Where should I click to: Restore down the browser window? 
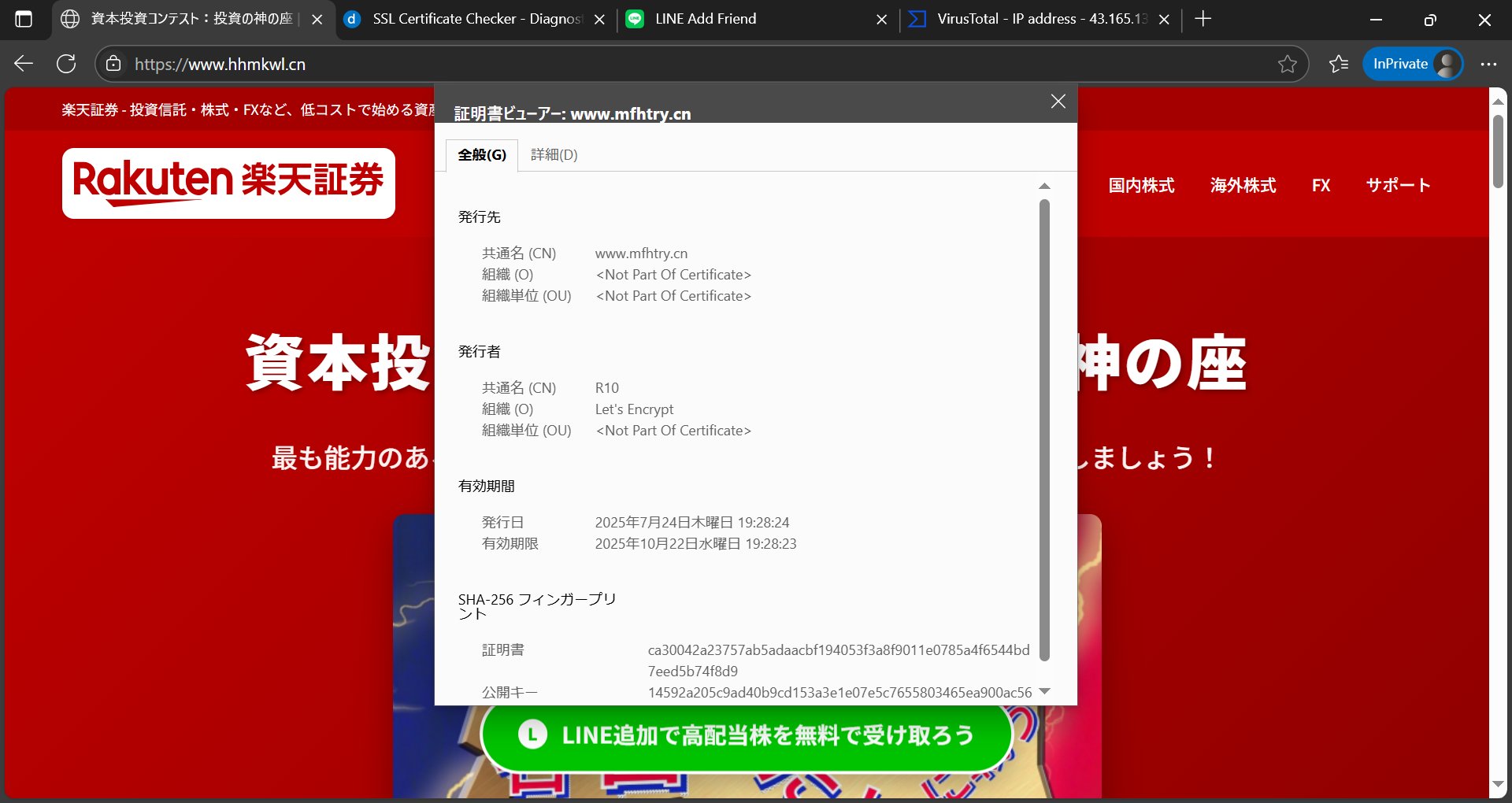click(x=1430, y=20)
